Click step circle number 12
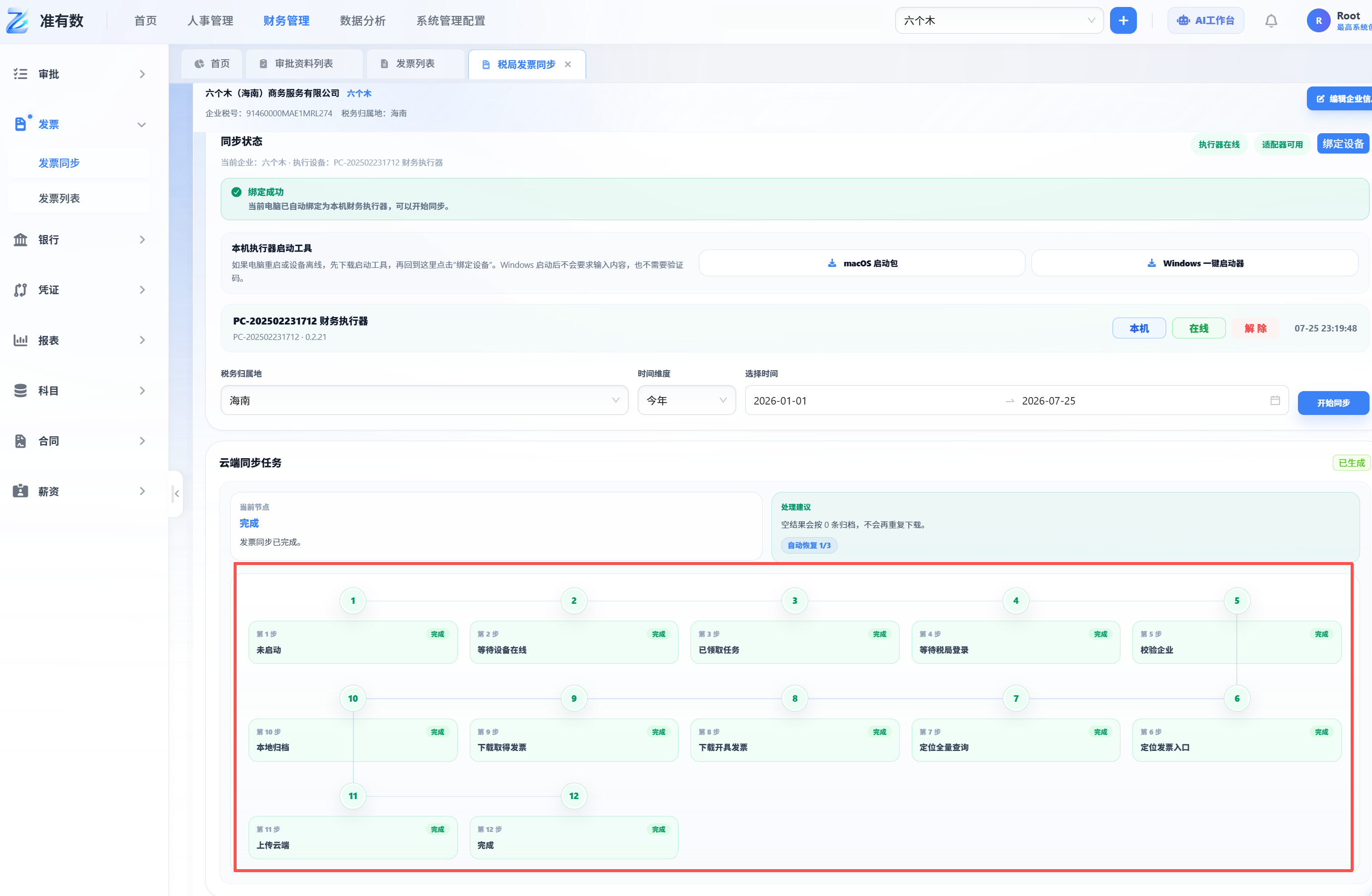The width and height of the screenshot is (1372, 896). [x=574, y=796]
